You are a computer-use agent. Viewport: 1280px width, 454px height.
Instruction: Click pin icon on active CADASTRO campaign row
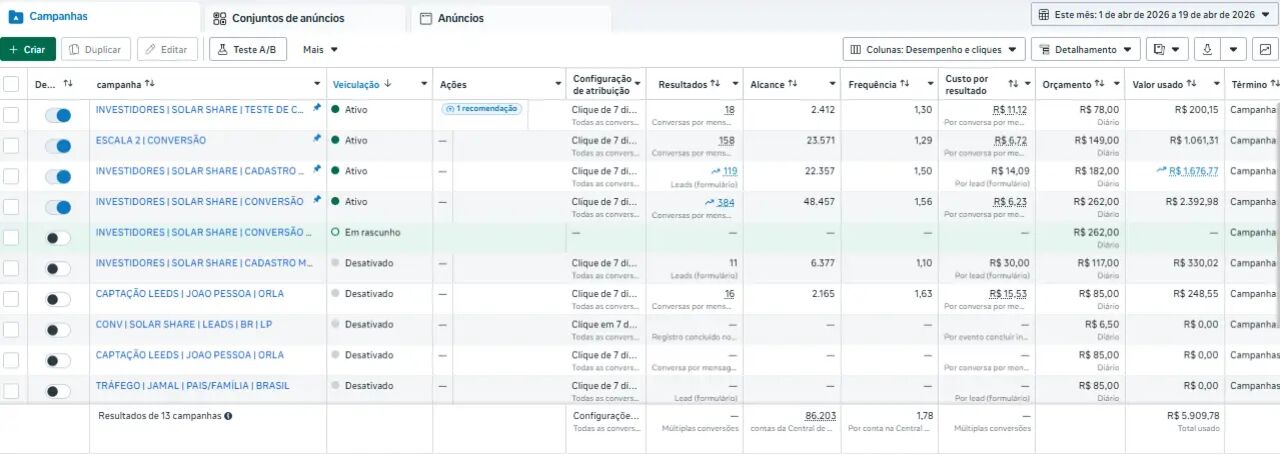(x=317, y=171)
